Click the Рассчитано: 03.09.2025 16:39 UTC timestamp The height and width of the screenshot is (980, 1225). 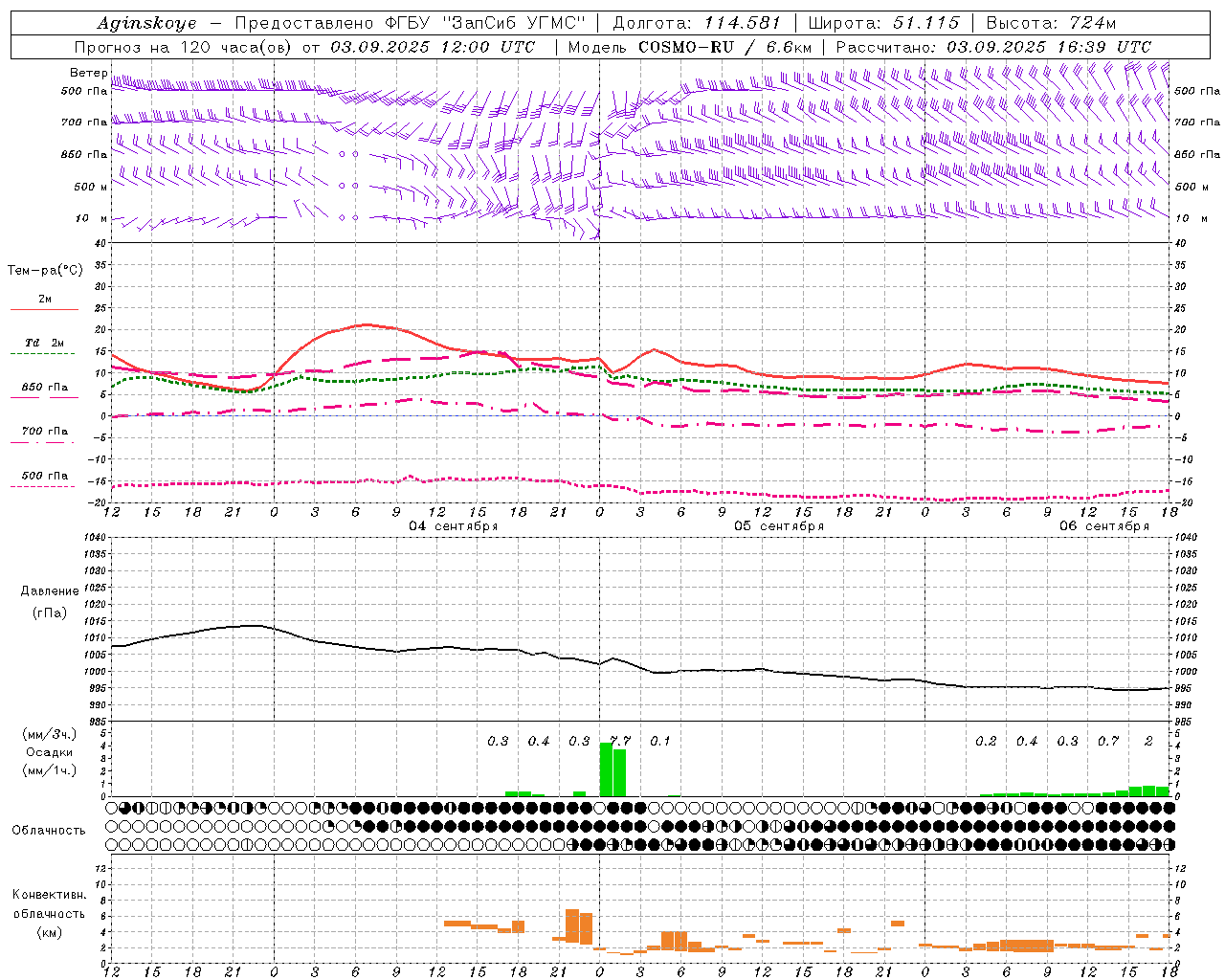pyautogui.click(x=993, y=47)
